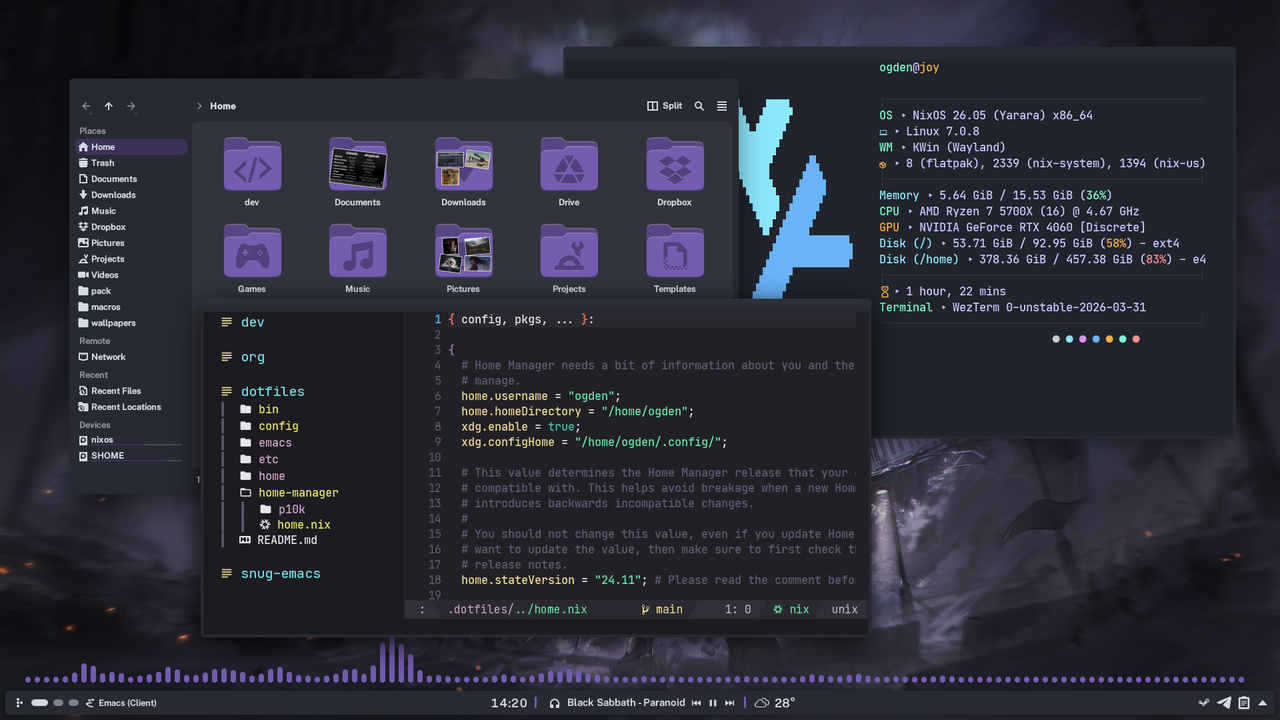Screen dimensions: 1280x720
Task: Open home.nix in the Emacs tree
Action: (x=295, y=525)
